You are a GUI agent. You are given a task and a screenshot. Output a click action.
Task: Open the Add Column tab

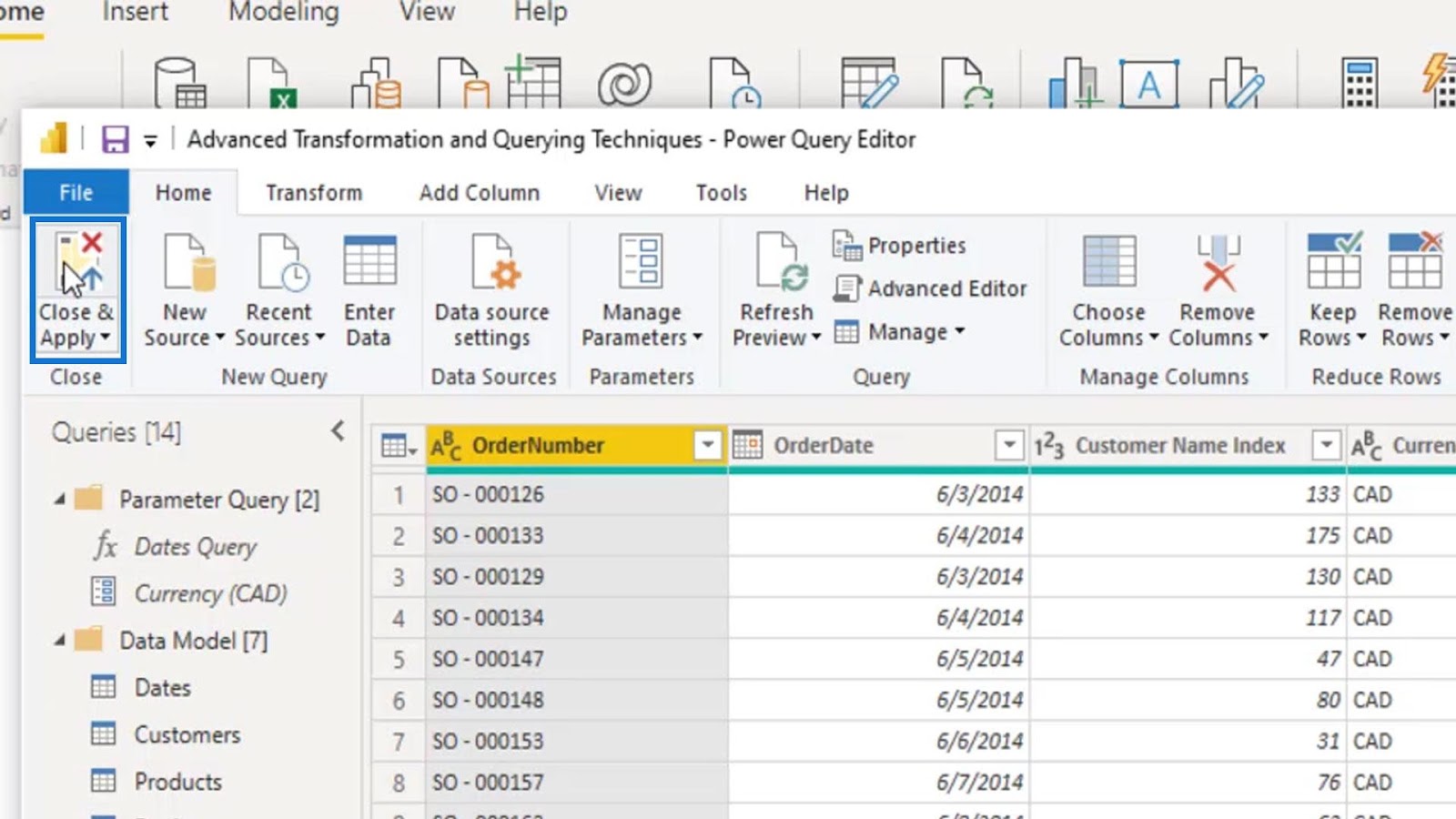point(480,193)
